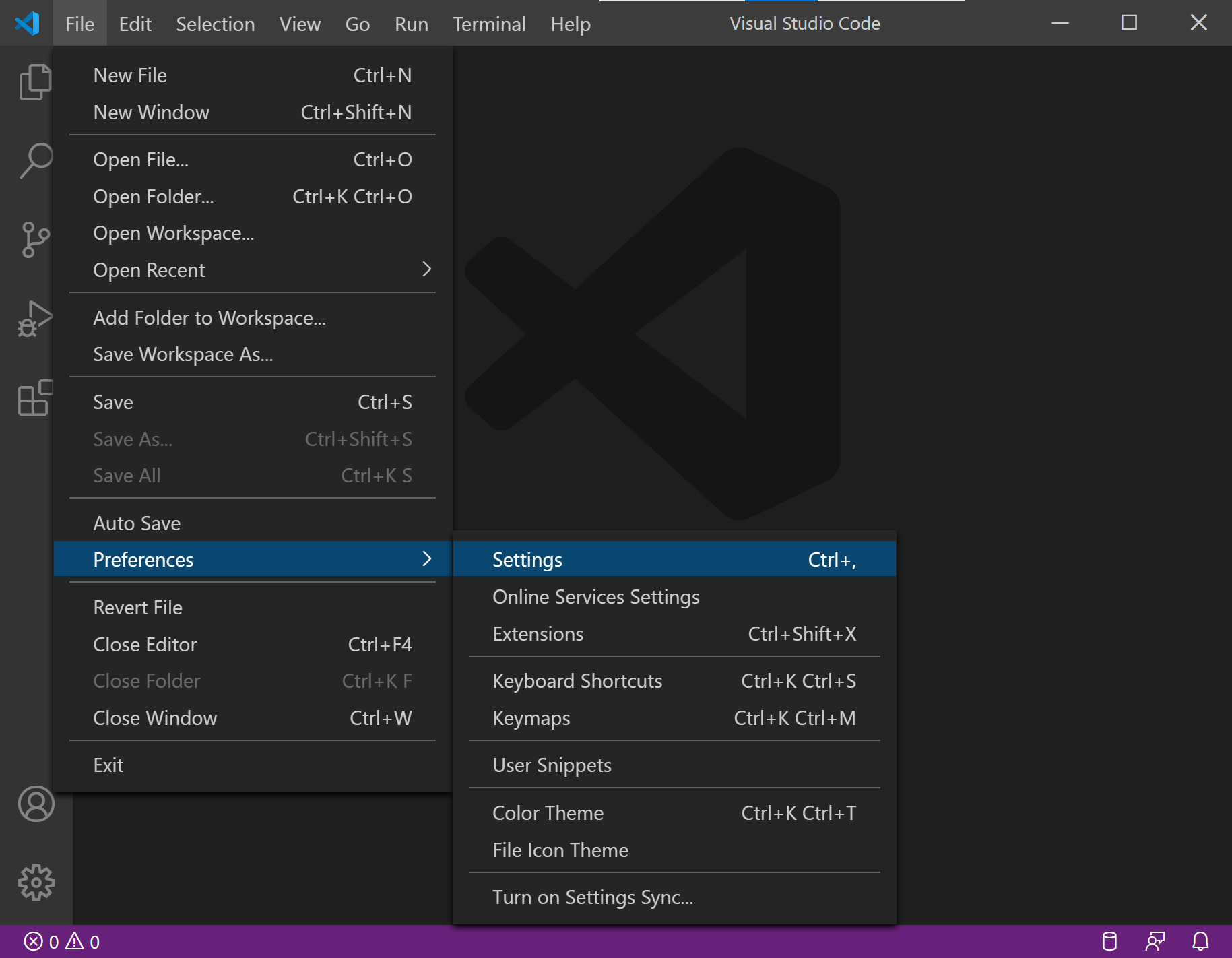The width and height of the screenshot is (1232, 958).
Task: Open the Help menu
Action: [x=571, y=24]
